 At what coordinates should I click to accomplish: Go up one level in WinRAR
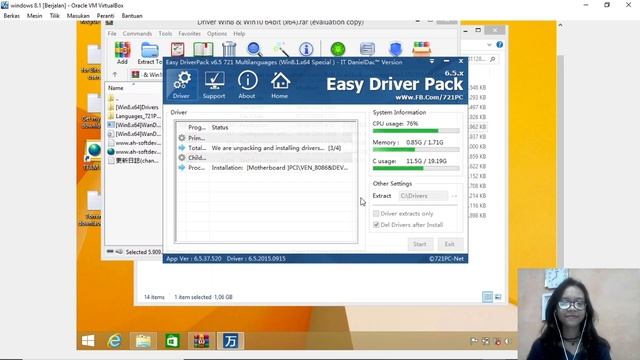coord(115,74)
